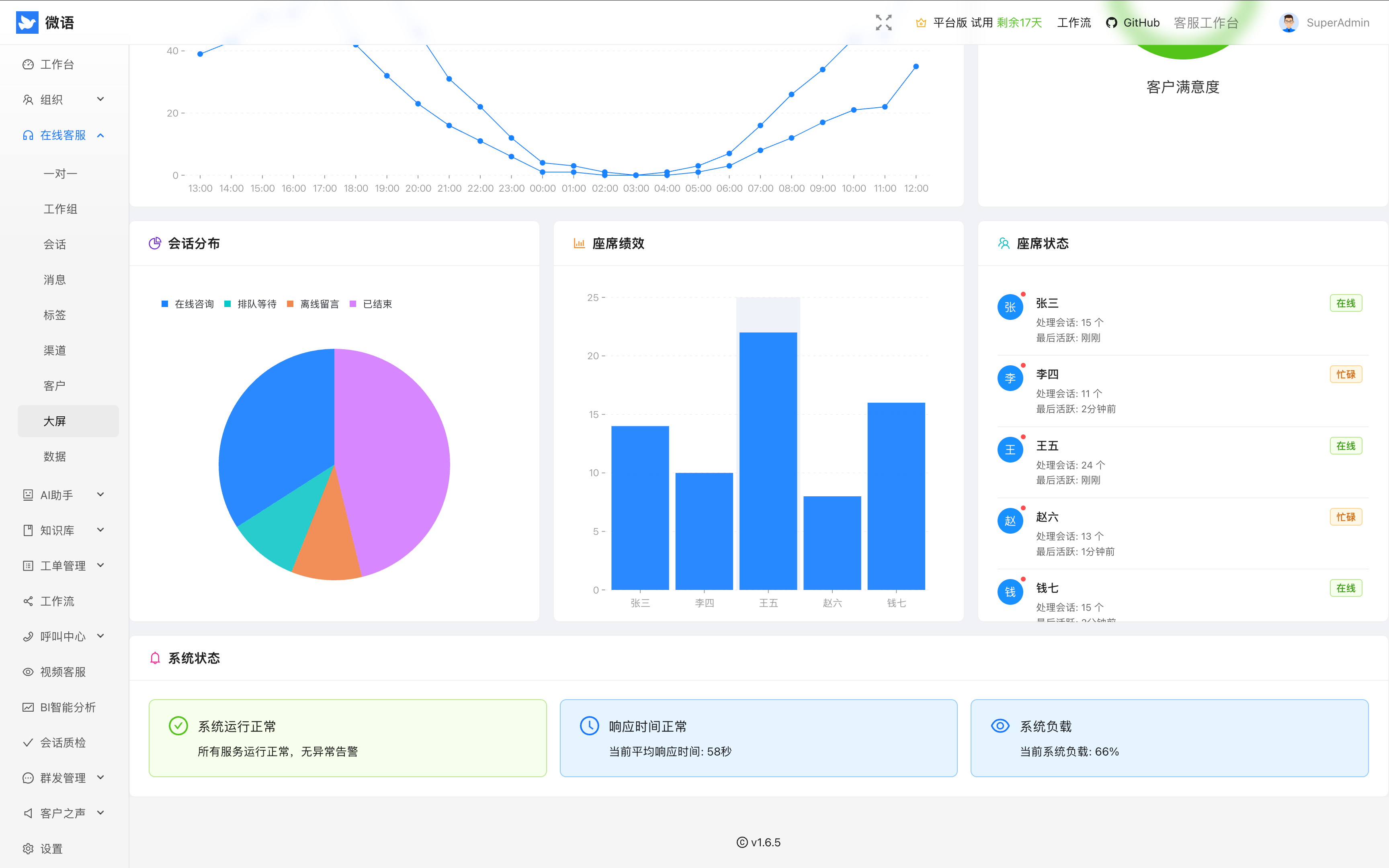Screen dimensions: 1389x868
Task: Expand the AI助手 menu chevron
Action: click(x=100, y=494)
